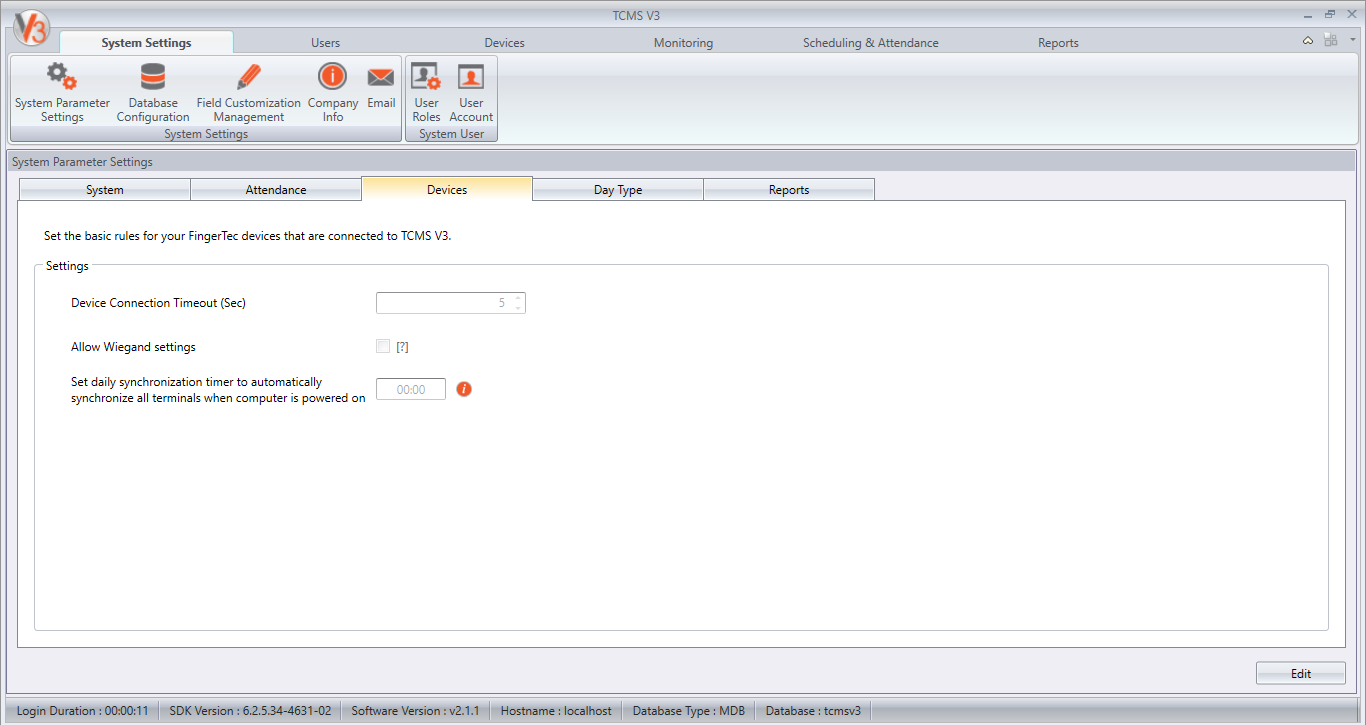Click the Edit button
This screenshot has height=725, width=1366.
coord(1301,673)
